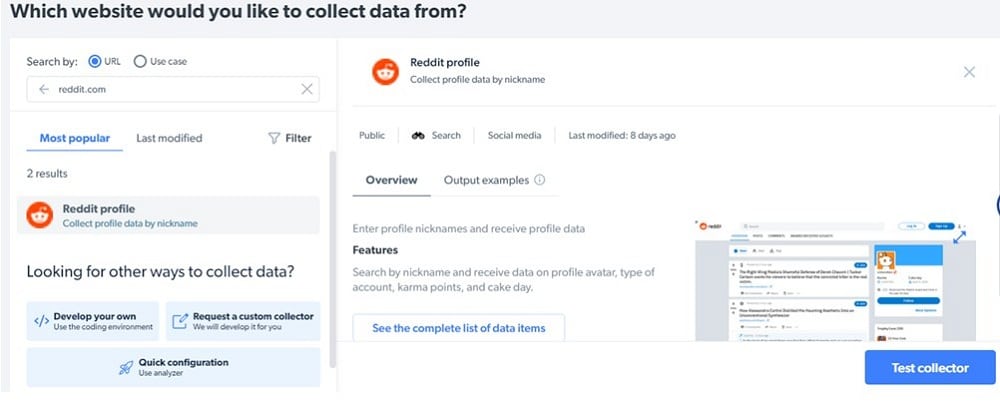Click the Reddit logo in results list
This screenshot has width=1000, height=401.
(40, 215)
